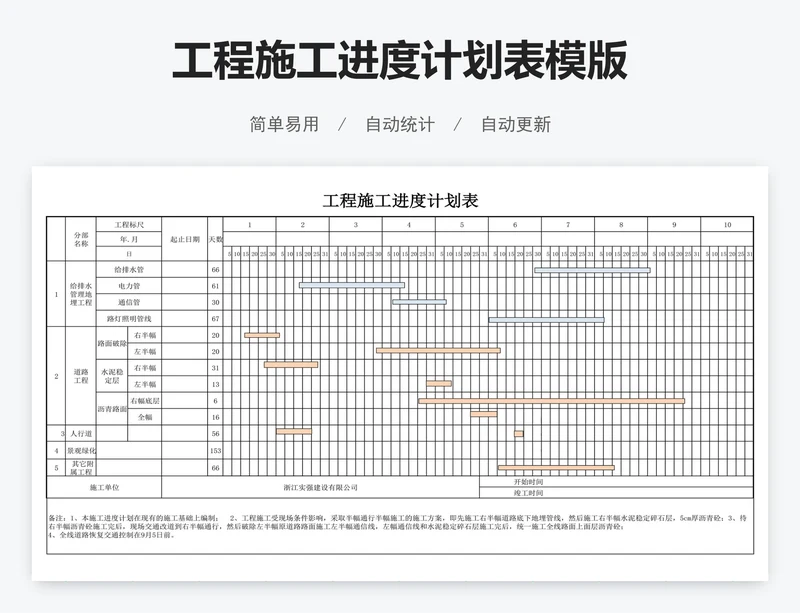Select the 天数 column header
This screenshot has width=800, height=613.
tap(215, 239)
